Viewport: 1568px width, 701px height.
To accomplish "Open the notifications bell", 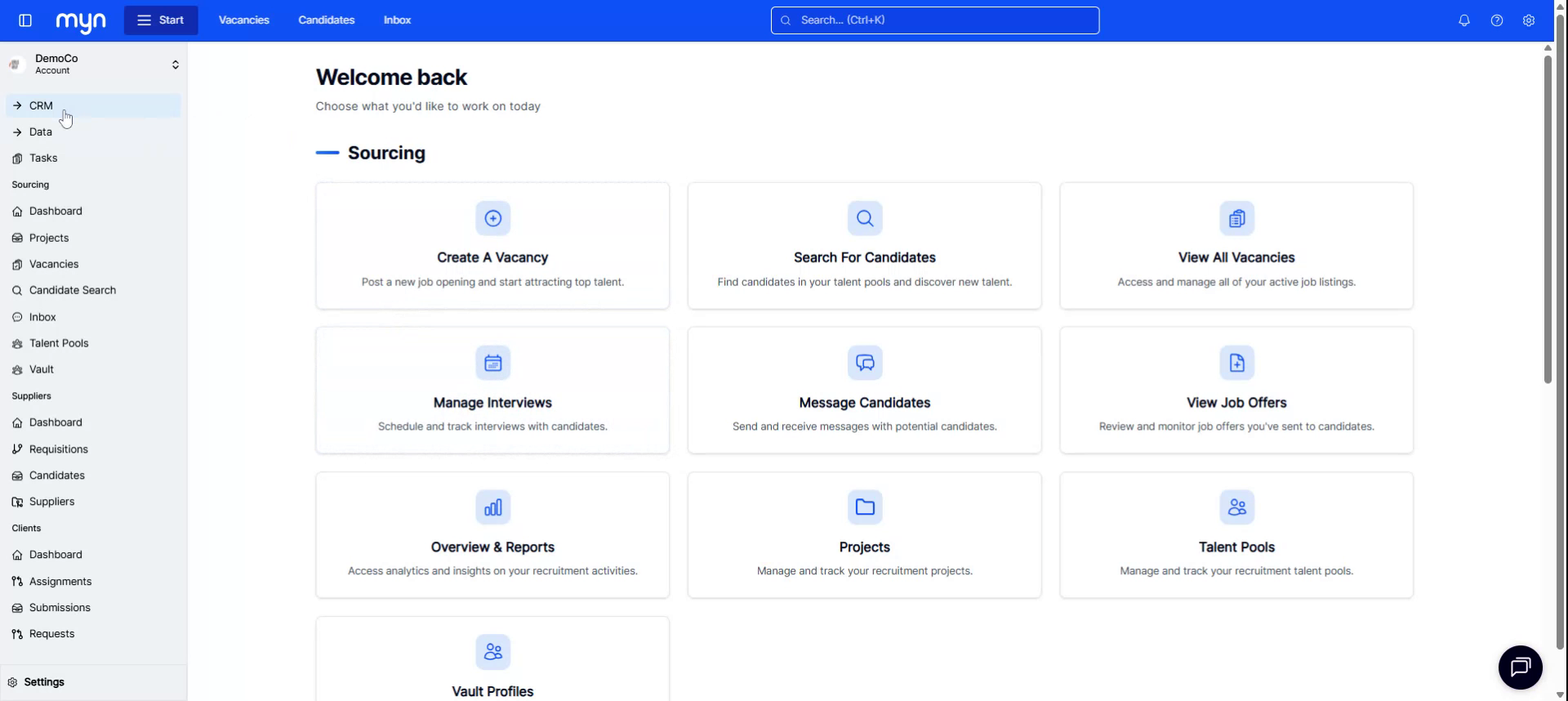I will point(1463,20).
